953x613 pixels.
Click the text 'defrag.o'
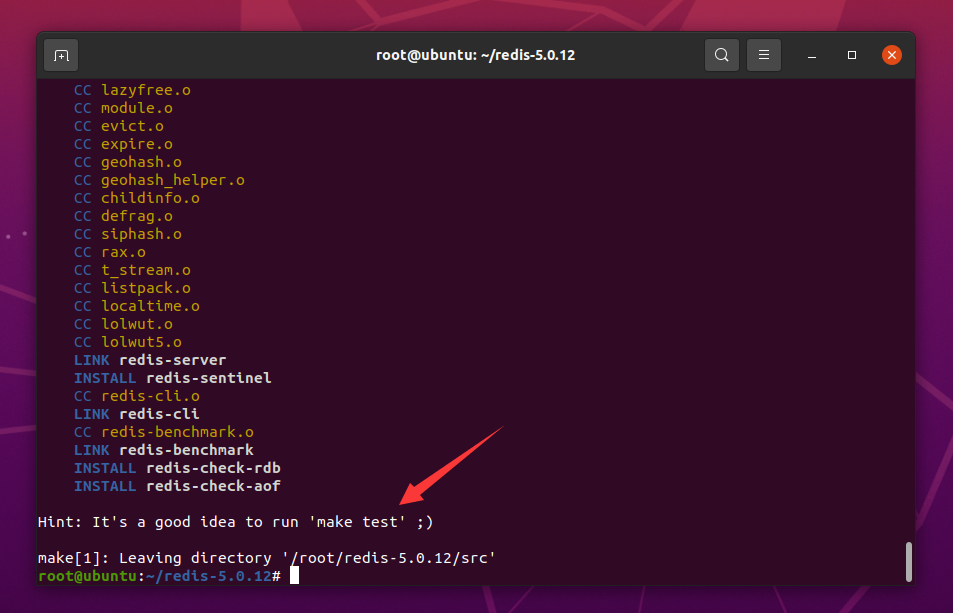[137, 216]
